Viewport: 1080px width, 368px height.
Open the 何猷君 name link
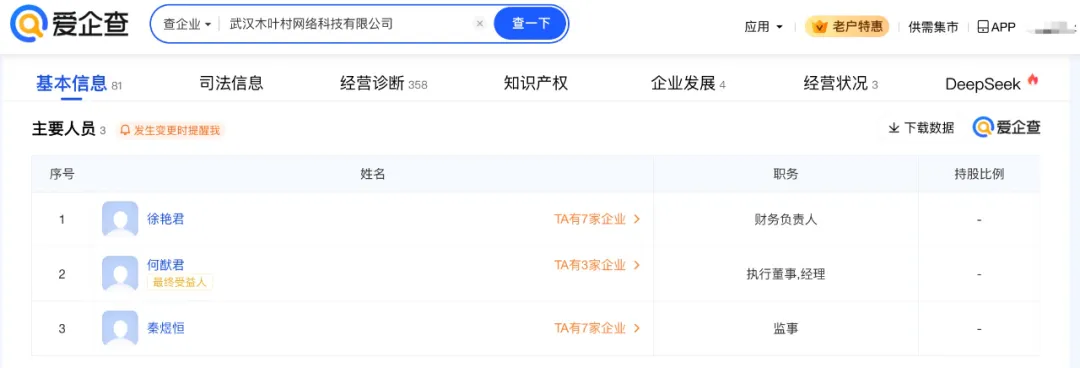pyautogui.click(x=166, y=265)
